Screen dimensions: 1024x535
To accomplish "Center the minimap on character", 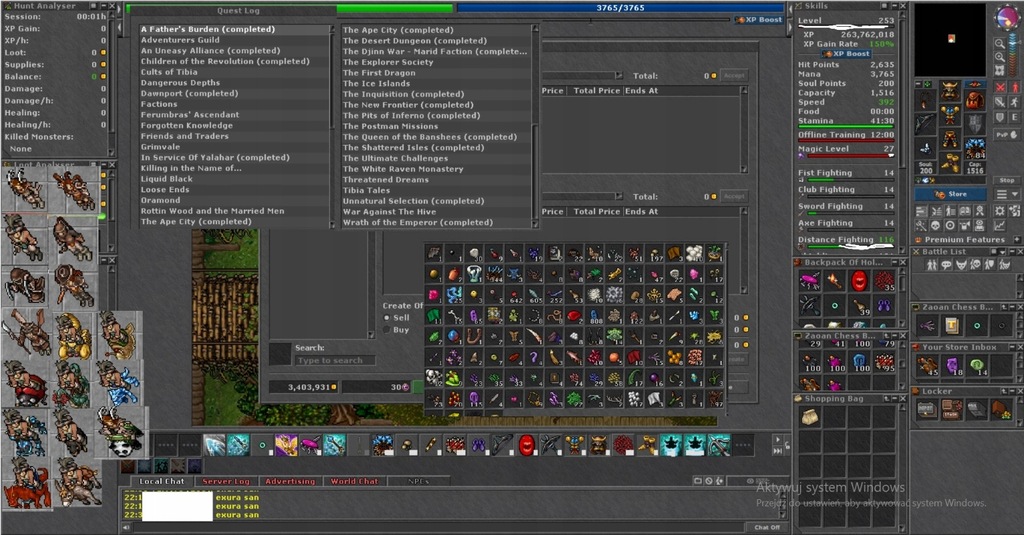I will coord(1000,70).
